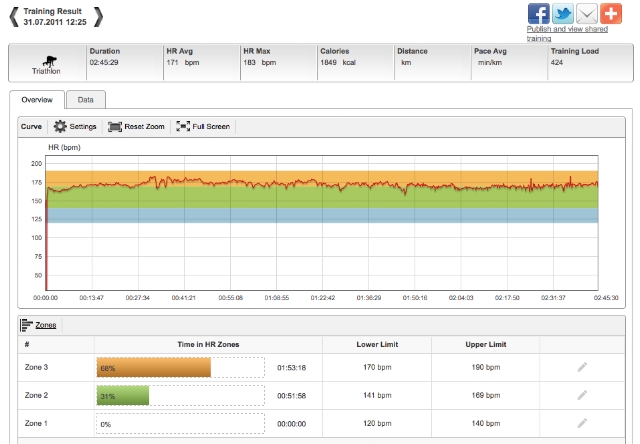The height and width of the screenshot is (444, 640).
Task: Click the Zone 1 time 00:00:00
Action: 291,424
